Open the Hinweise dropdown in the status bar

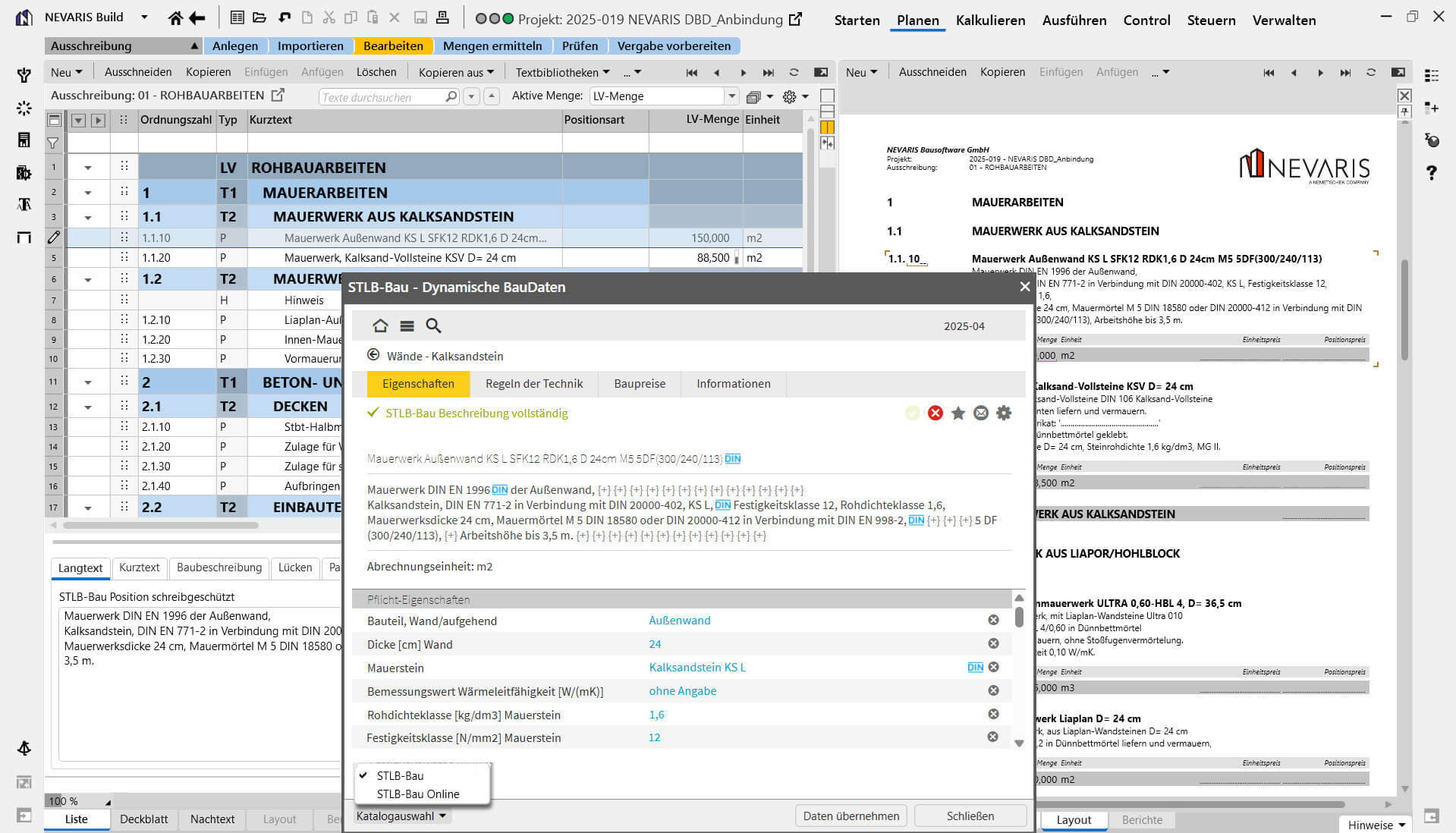pos(1376,825)
